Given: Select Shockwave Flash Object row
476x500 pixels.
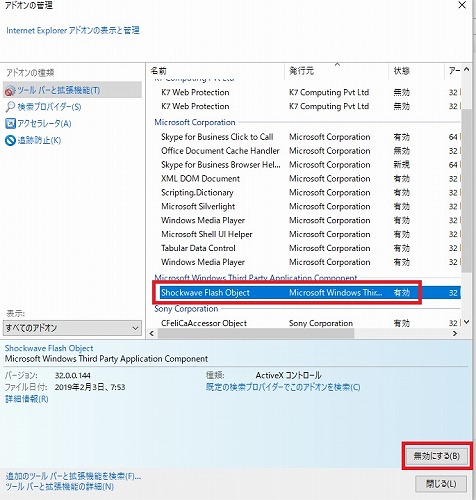Looking at the screenshot, I should 310,293.
